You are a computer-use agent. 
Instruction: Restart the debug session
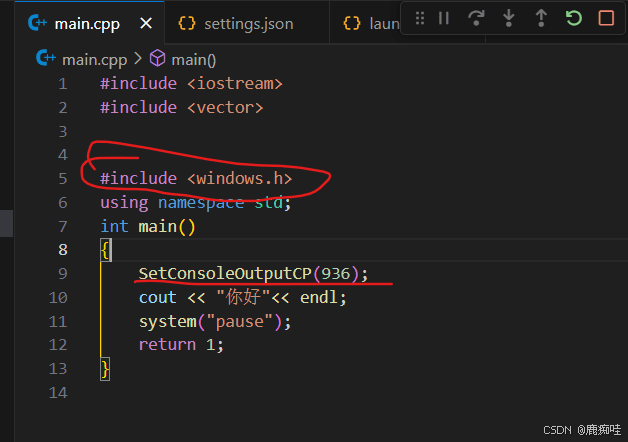tap(574, 18)
